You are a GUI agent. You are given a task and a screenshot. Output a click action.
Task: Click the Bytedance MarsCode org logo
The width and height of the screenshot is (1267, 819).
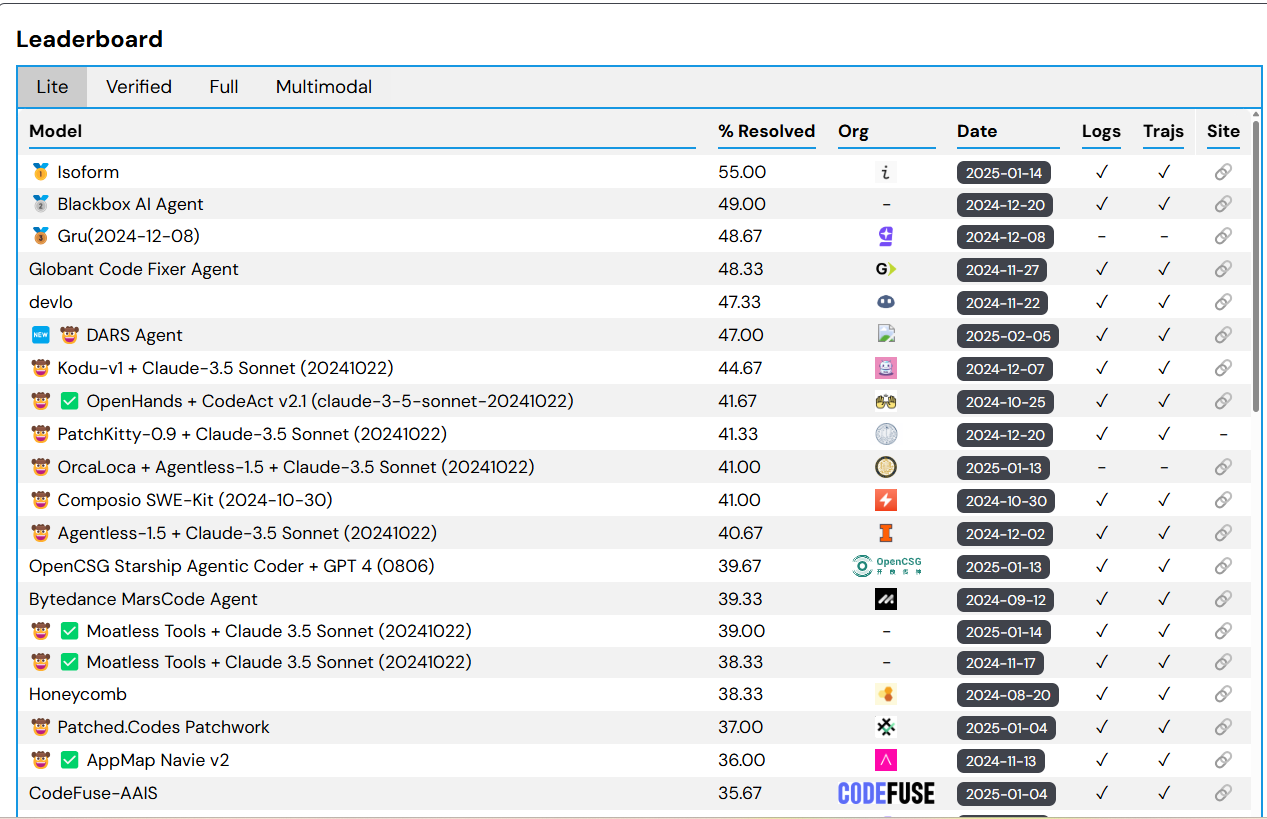(886, 599)
